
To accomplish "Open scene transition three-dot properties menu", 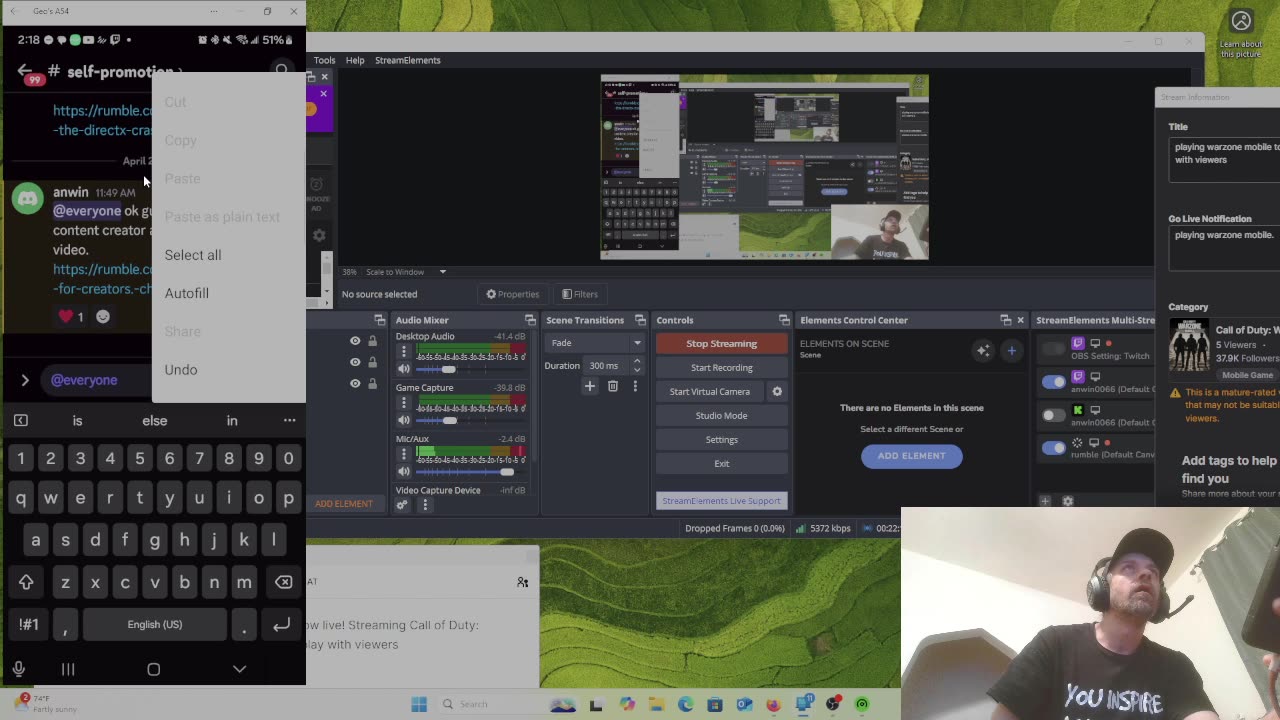I will click(635, 386).
